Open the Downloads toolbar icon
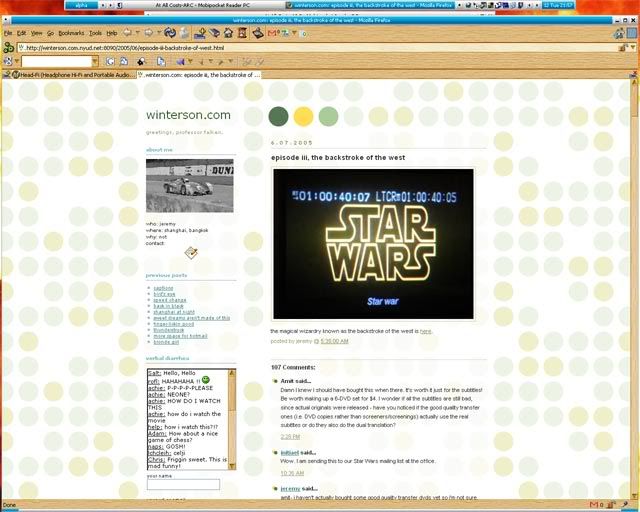 (200, 33)
